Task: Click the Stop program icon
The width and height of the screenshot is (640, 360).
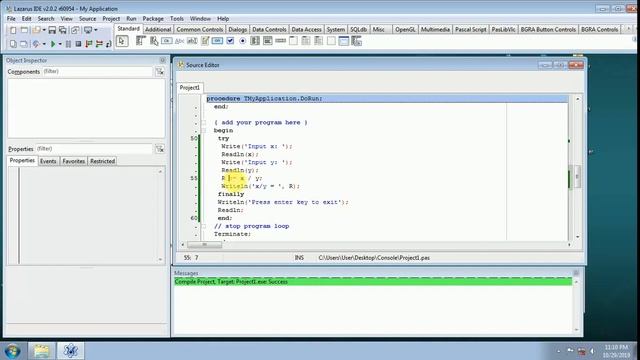Action: [x=78, y=44]
